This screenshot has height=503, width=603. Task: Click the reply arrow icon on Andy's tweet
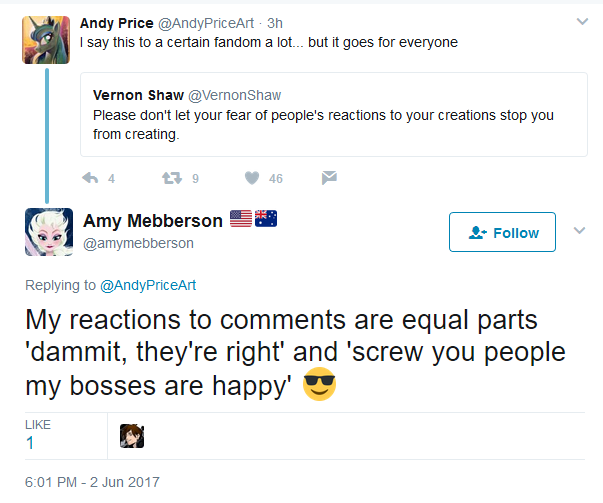pyautogui.click(x=90, y=178)
